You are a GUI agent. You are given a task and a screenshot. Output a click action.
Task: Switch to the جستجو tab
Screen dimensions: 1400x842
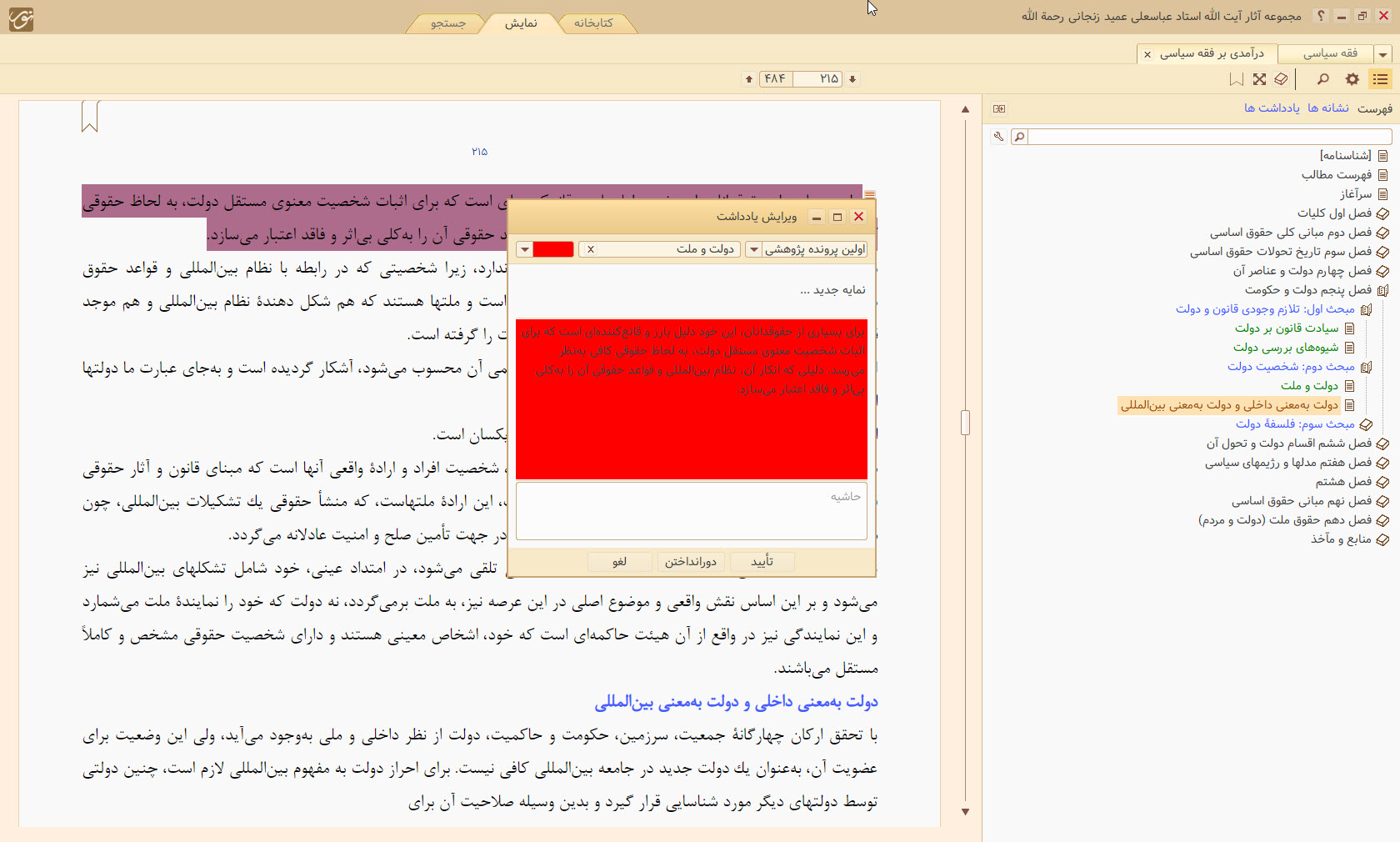[447, 23]
